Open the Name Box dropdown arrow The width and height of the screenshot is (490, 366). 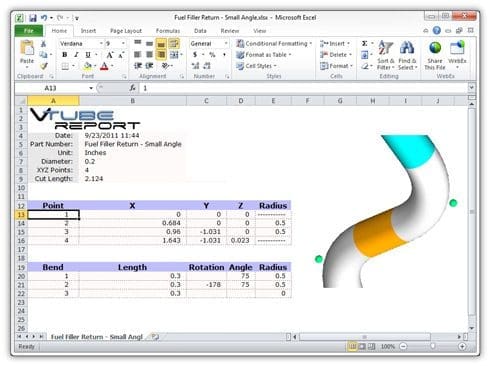[91, 88]
